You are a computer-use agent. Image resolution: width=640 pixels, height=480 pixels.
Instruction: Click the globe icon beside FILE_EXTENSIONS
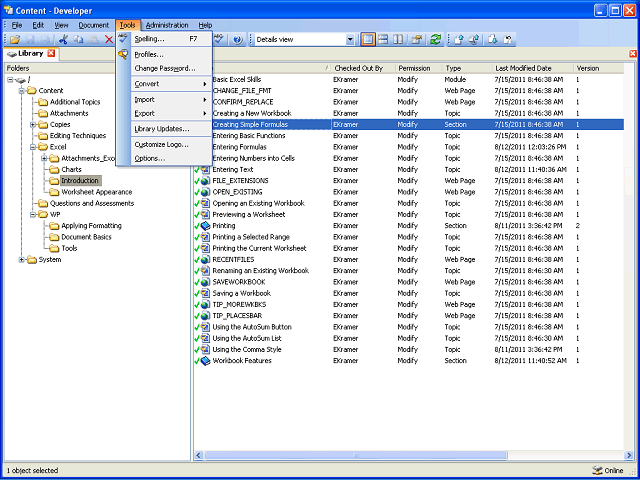(205, 181)
